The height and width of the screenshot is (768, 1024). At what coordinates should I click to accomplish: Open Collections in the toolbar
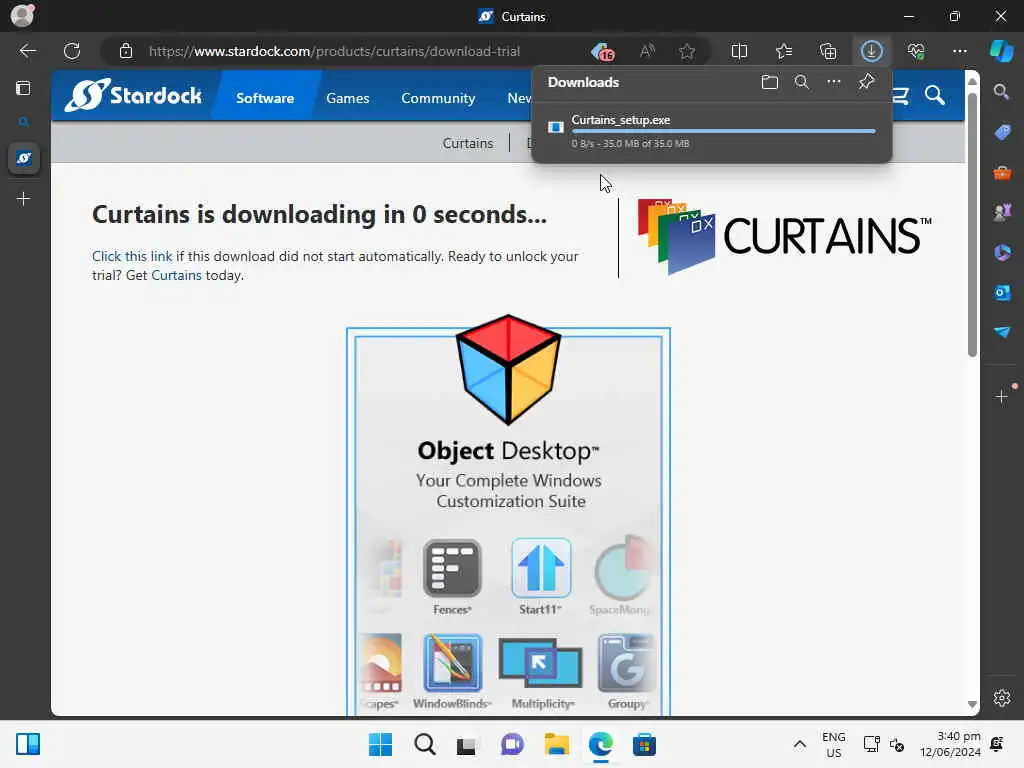[x=828, y=51]
